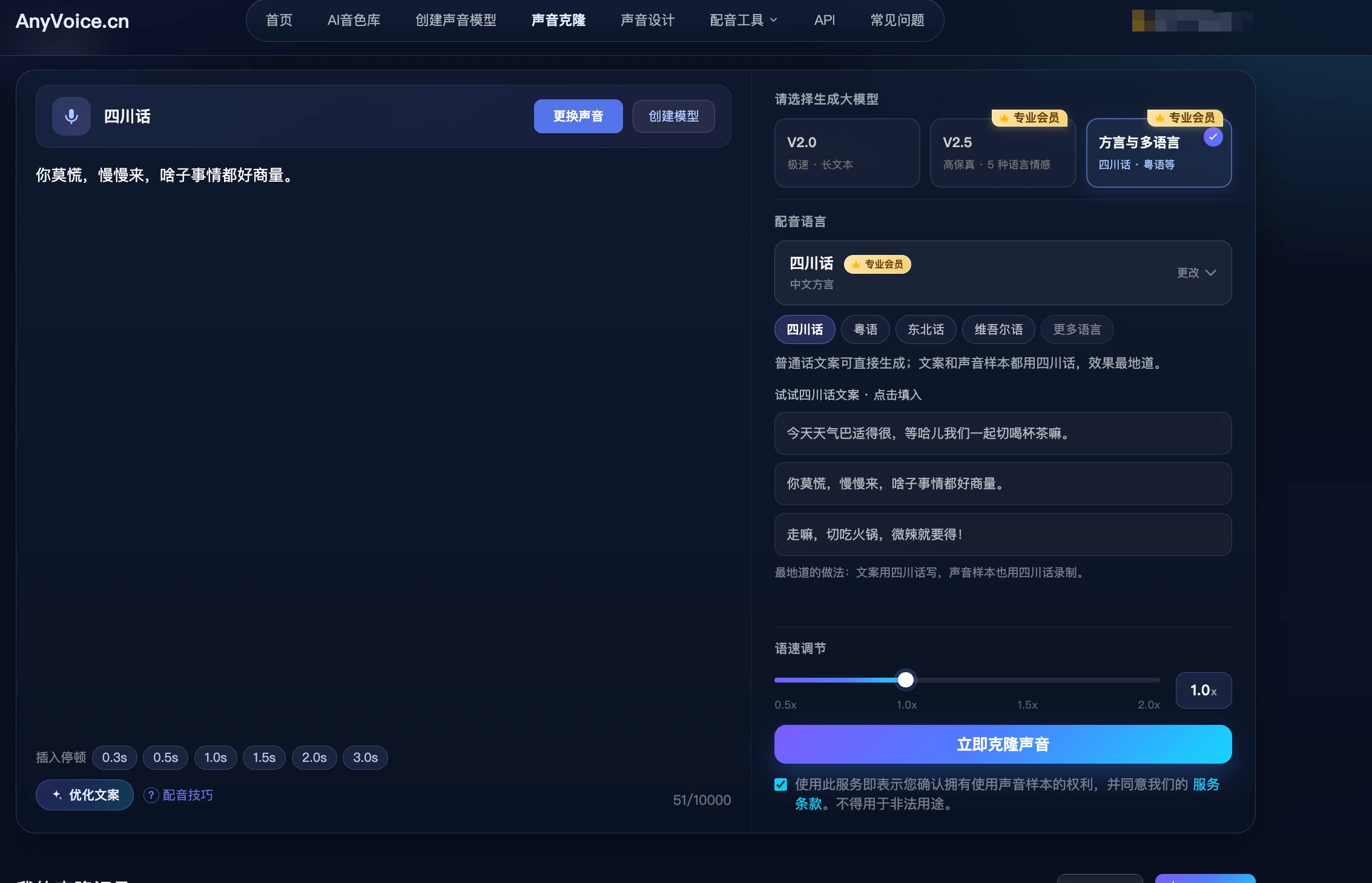Click the microphone icon beside 四川话
This screenshot has height=883, width=1372.
pos(71,116)
